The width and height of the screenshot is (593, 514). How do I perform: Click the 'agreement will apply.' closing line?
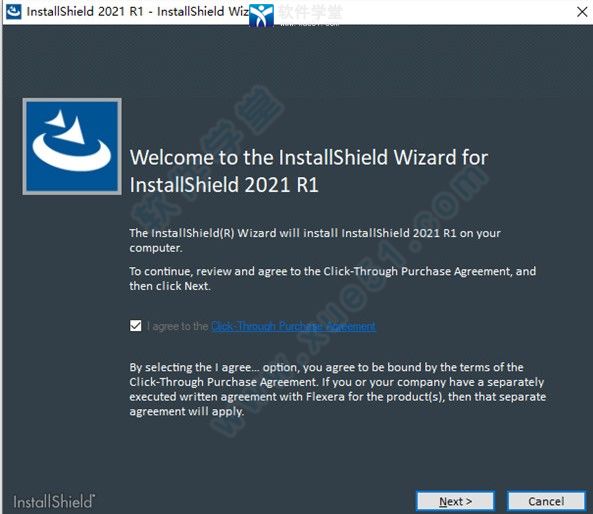click(186, 412)
